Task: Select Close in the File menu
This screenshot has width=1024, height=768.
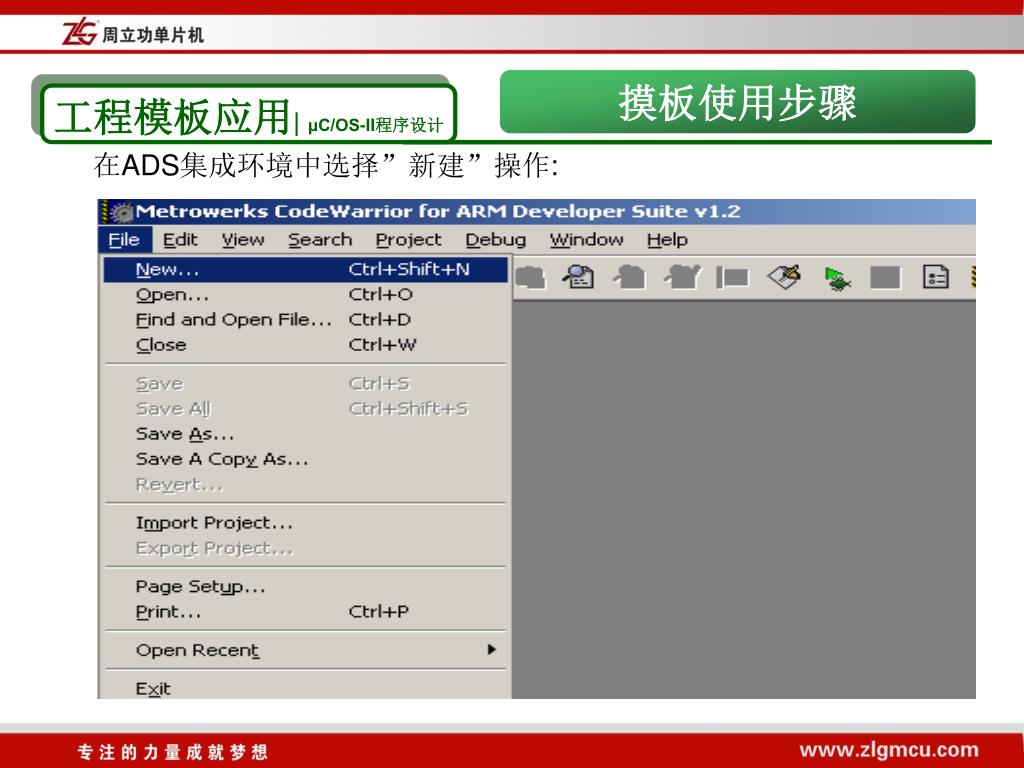Action: (306, 345)
